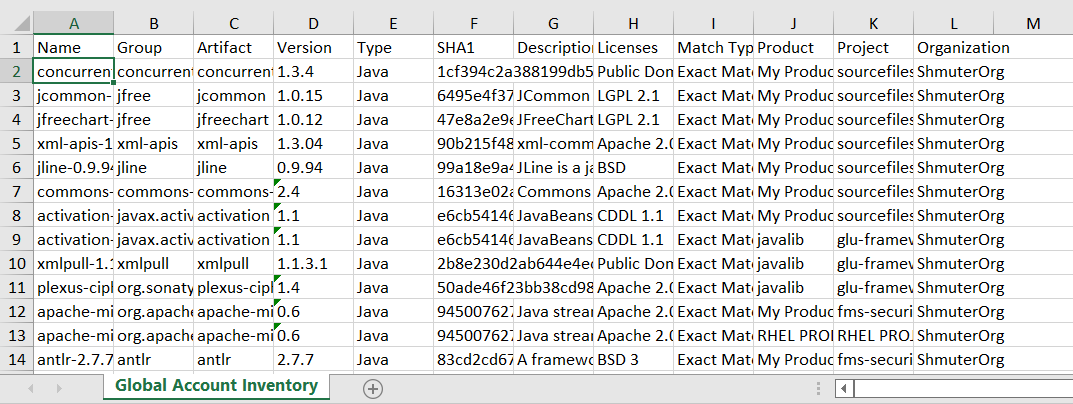
Task: Select the Type cell in row 5
Action: click(393, 143)
